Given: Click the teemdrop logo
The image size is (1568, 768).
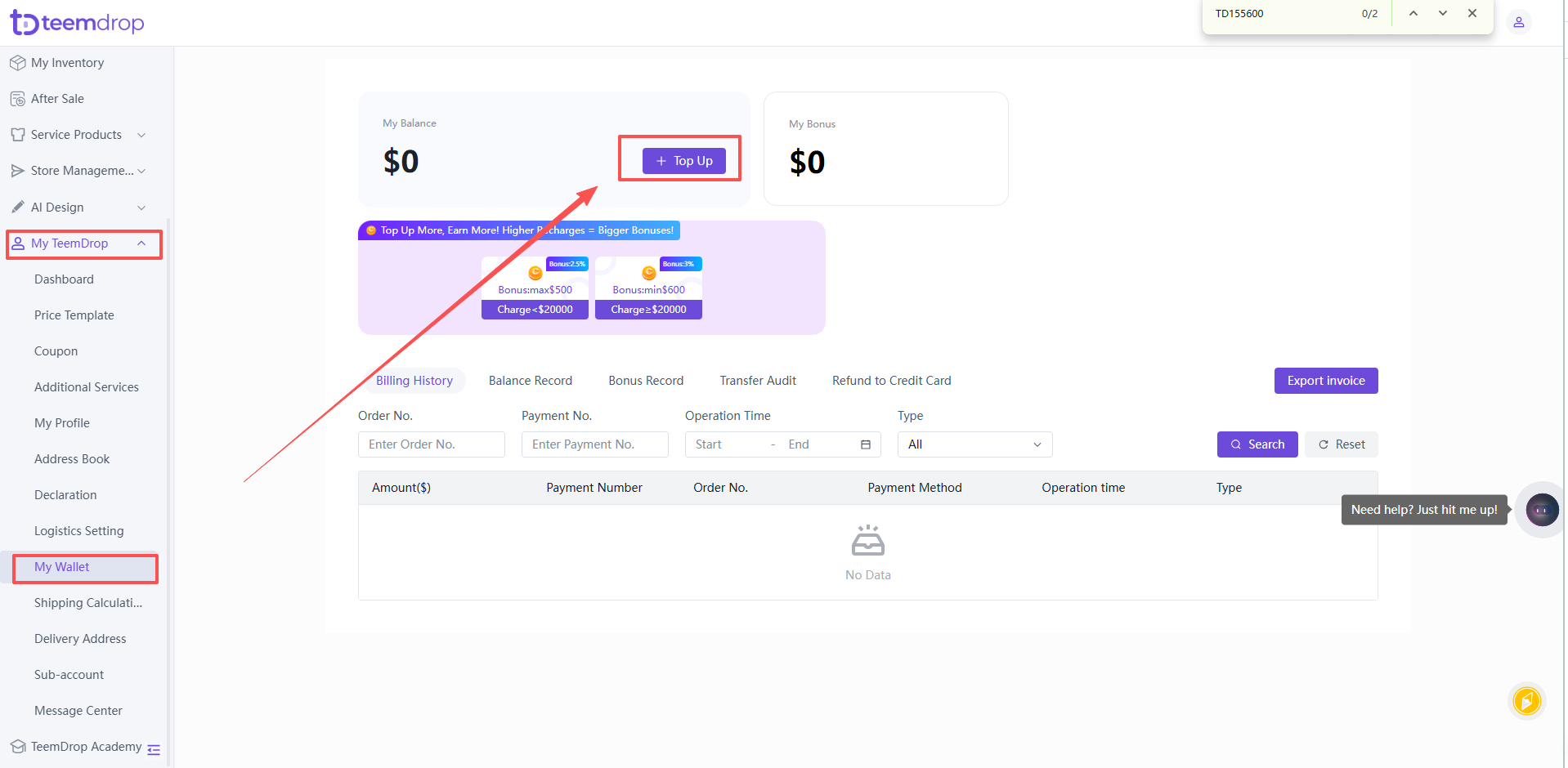Looking at the screenshot, I should coord(77,23).
